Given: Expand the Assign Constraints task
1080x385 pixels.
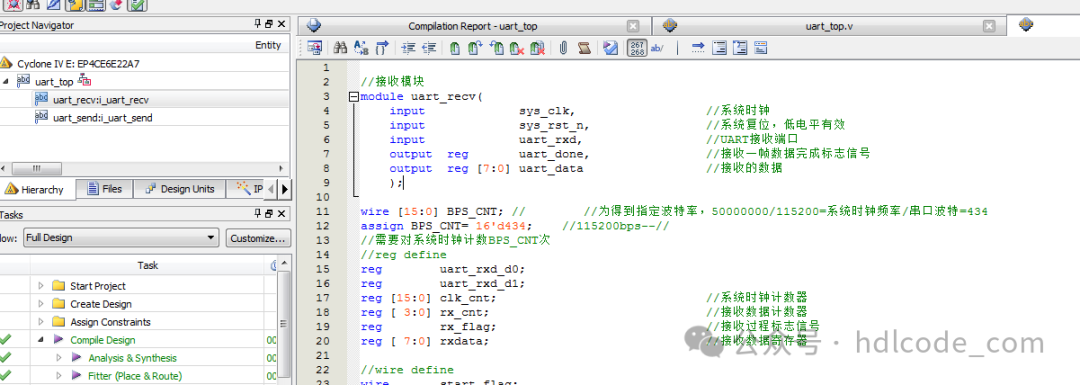Looking at the screenshot, I should [41, 322].
